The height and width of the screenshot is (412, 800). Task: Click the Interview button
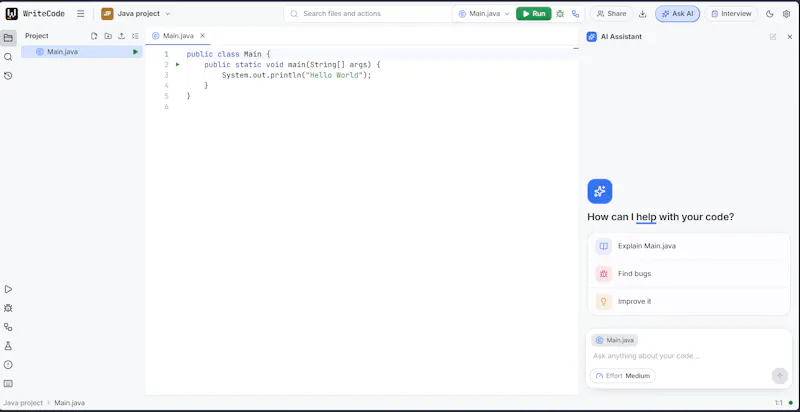tap(731, 14)
